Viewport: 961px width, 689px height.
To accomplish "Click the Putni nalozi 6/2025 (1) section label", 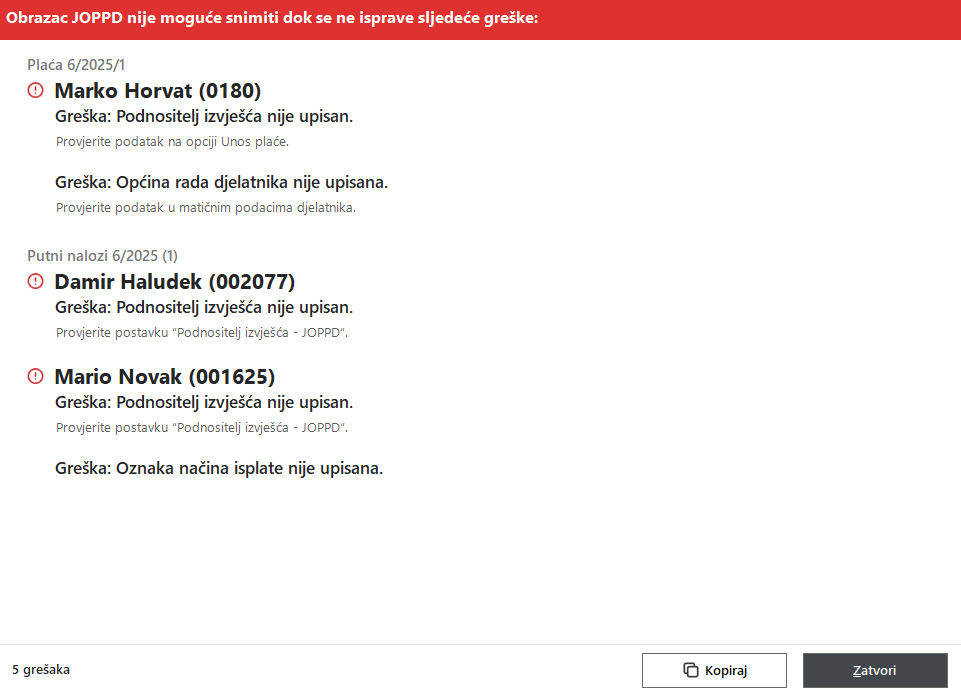I will tap(102, 256).
